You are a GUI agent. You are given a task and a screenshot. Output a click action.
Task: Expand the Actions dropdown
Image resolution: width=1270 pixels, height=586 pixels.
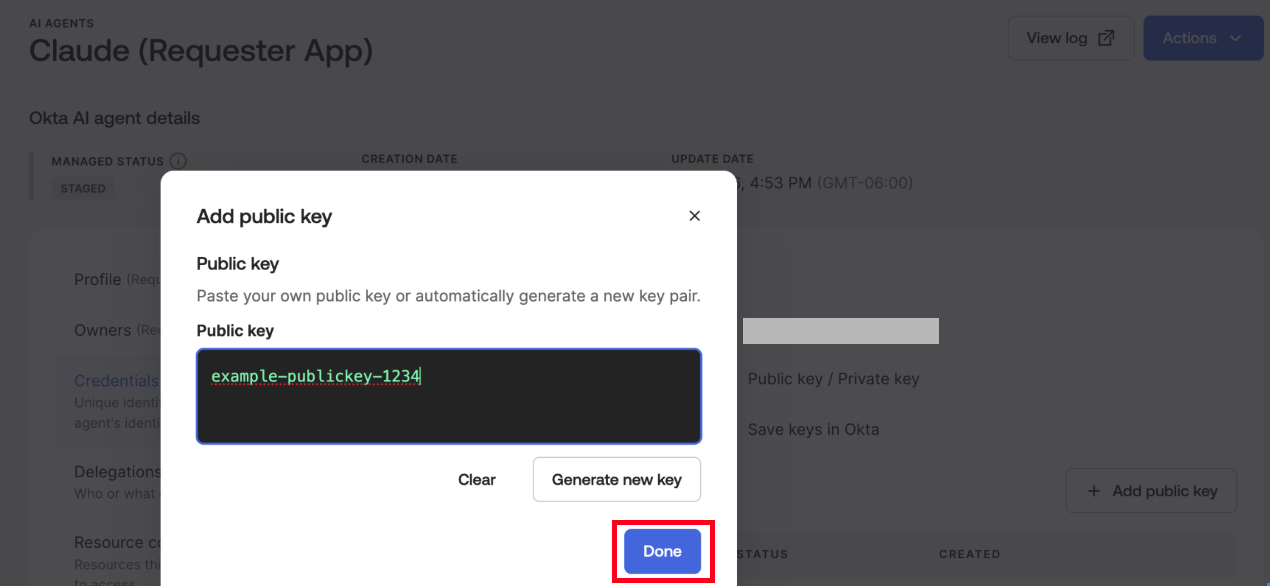(x=1203, y=38)
